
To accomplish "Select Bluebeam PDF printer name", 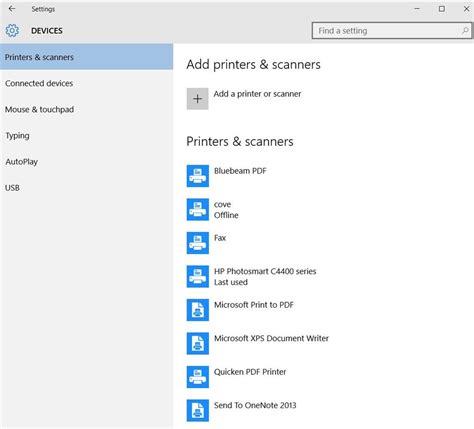I will point(240,171).
